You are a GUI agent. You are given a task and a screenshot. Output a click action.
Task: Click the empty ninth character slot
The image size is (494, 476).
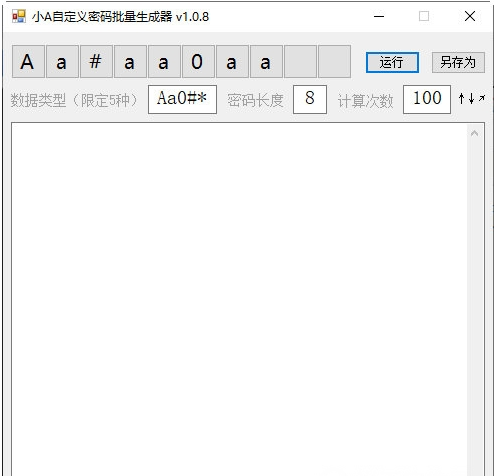(300, 62)
